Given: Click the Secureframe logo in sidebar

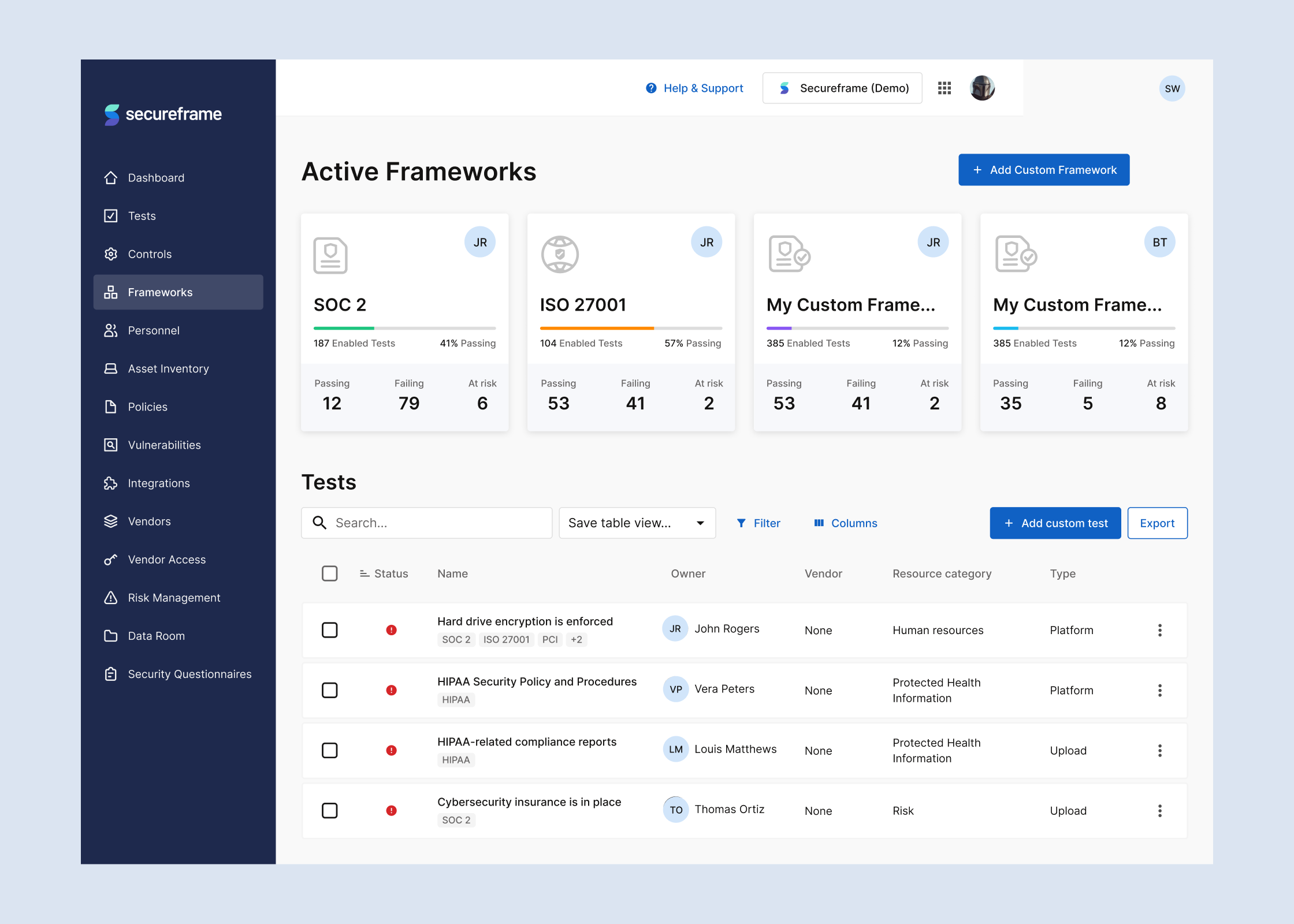Looking at the screenshot, I should pyautogui.click(x=163, y=114).
